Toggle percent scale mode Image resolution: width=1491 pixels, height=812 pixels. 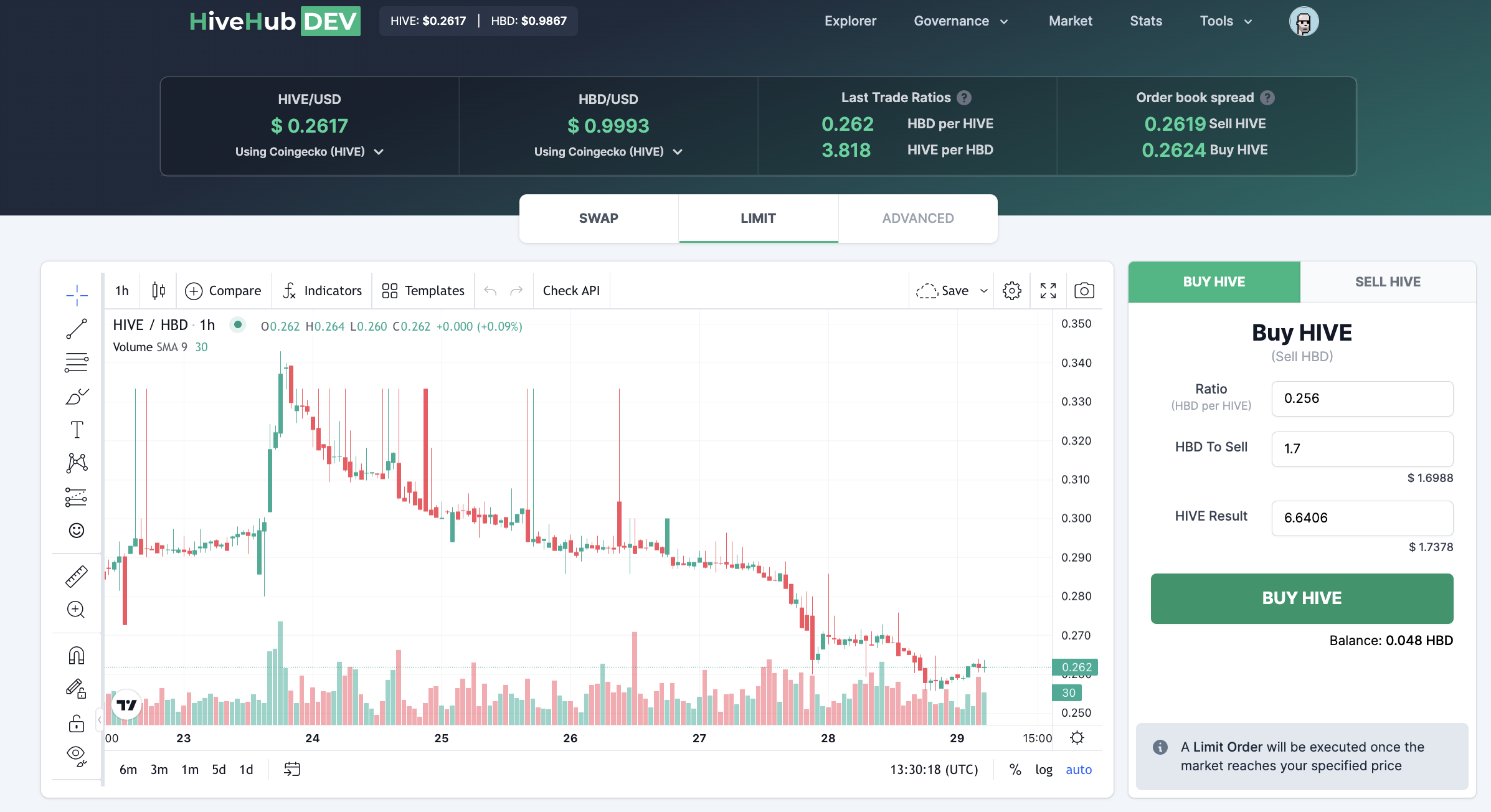1015,770
